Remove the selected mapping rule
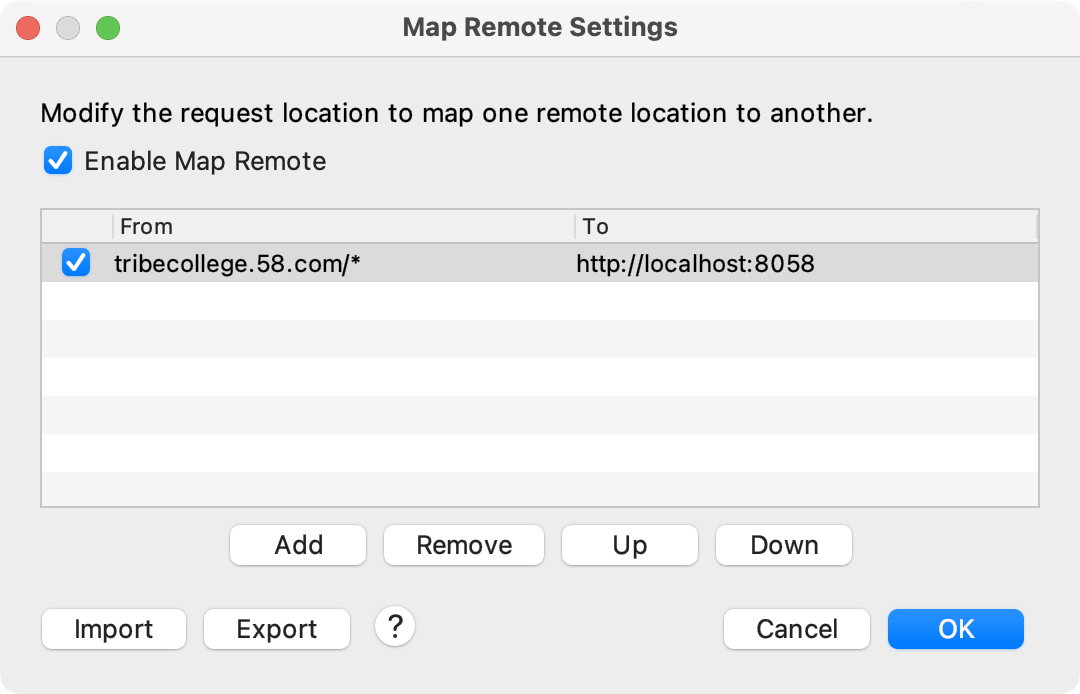This screenshot has width=1080, height=694. (x=463, y=545)
